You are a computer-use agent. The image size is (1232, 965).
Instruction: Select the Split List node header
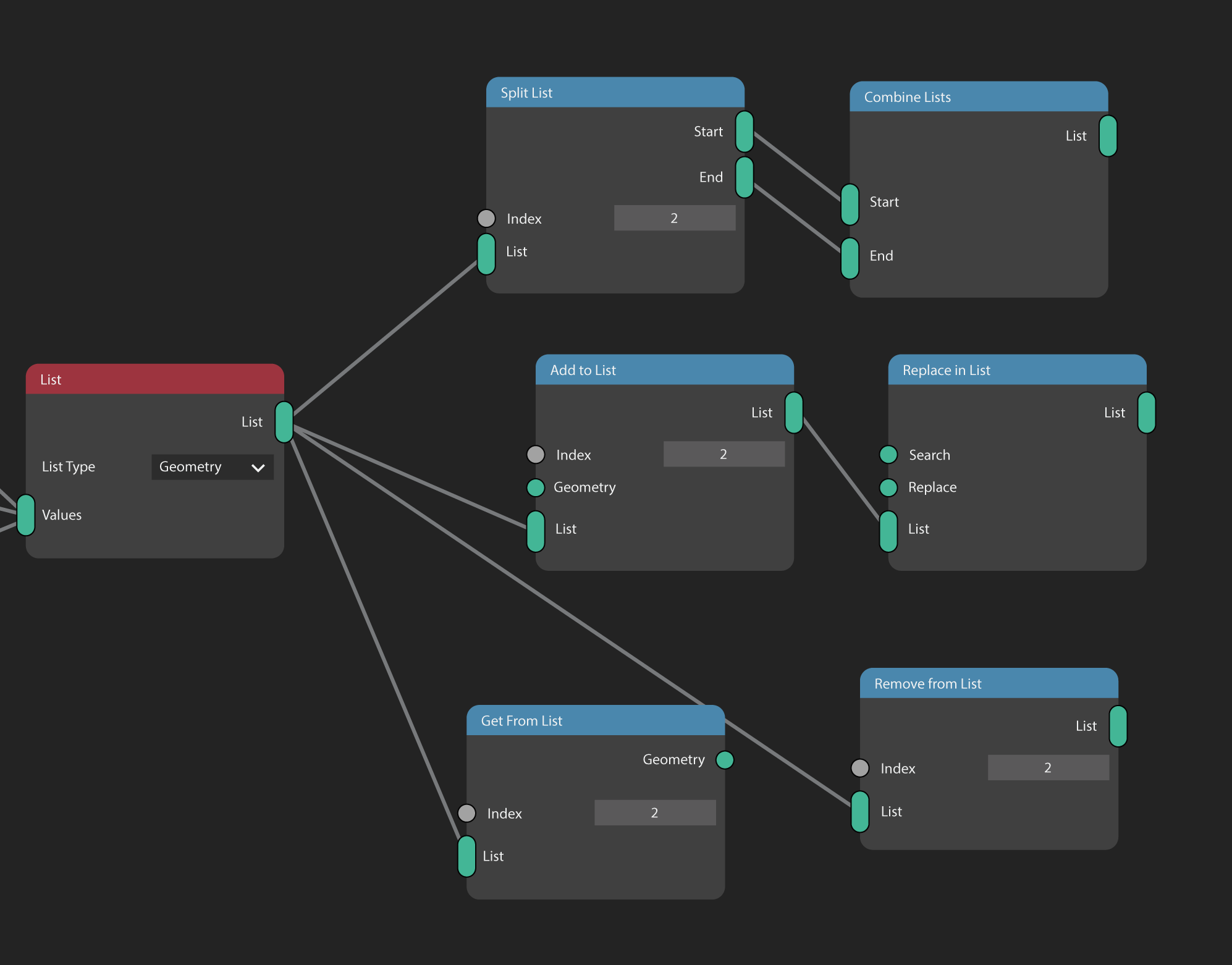(x=615, y=93)
